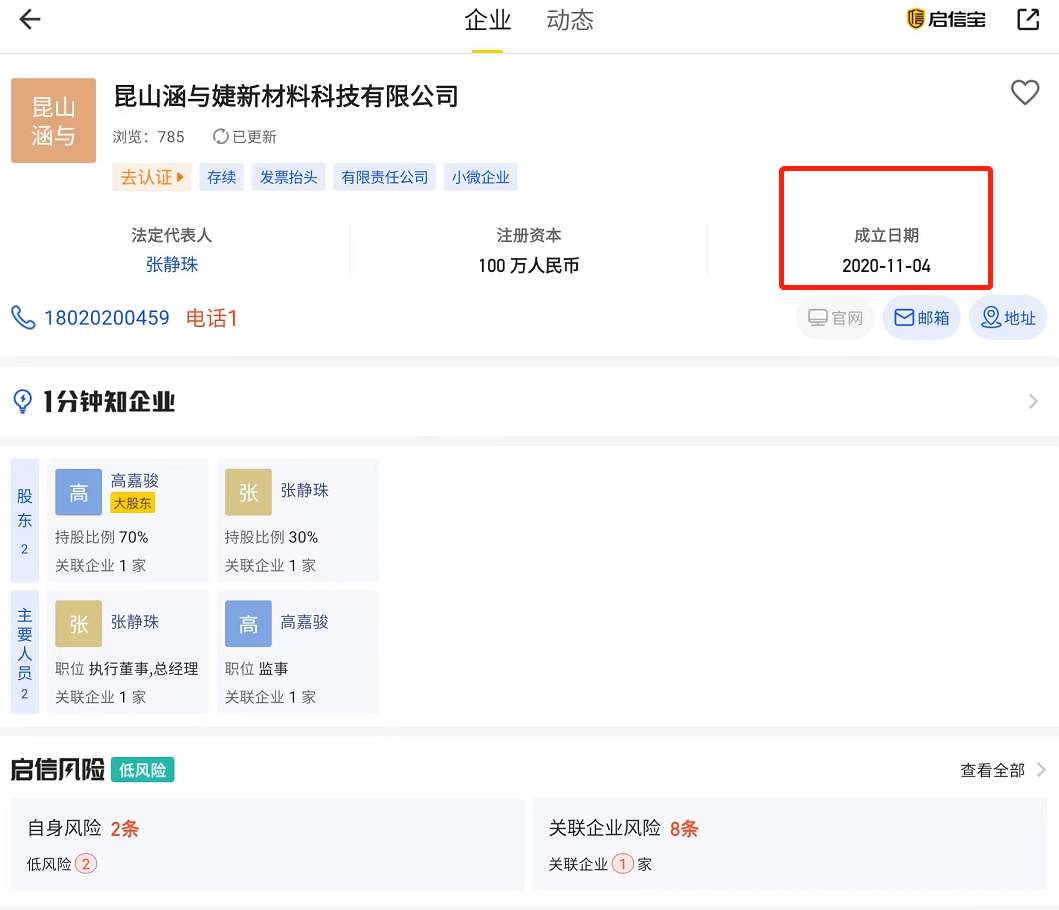The width and height of the screenshot is (1059, 910).
Task: Expand the 1分钟知企业 chevron
Action: (x=1033, y=401)
